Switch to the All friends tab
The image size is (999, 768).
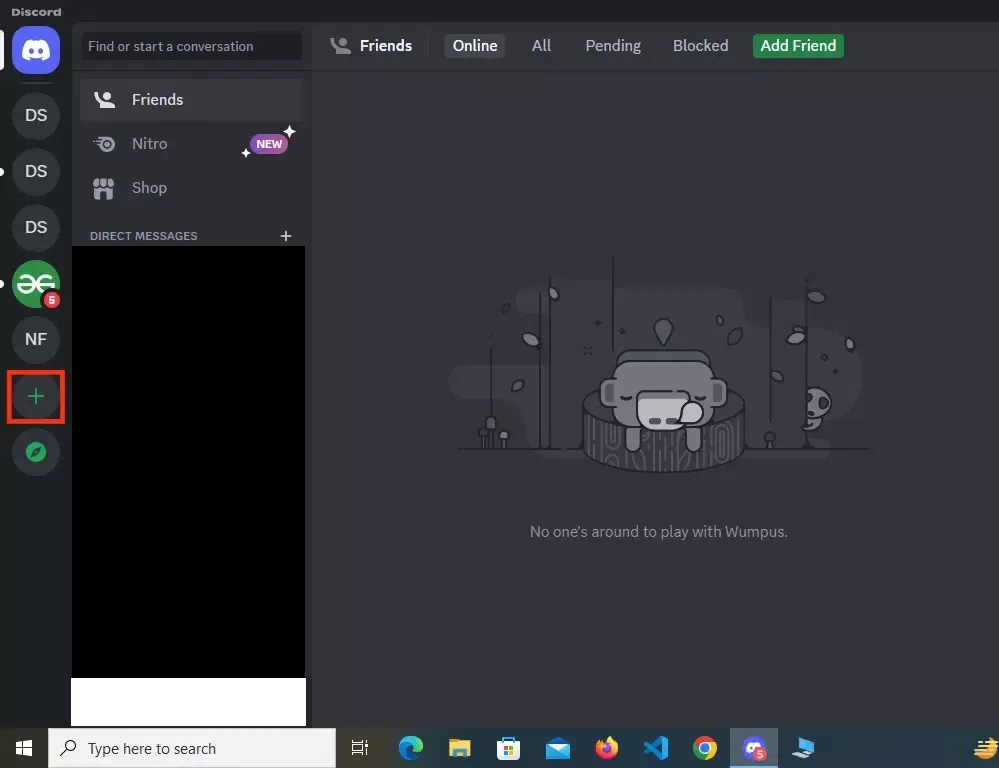coord(542,46)
